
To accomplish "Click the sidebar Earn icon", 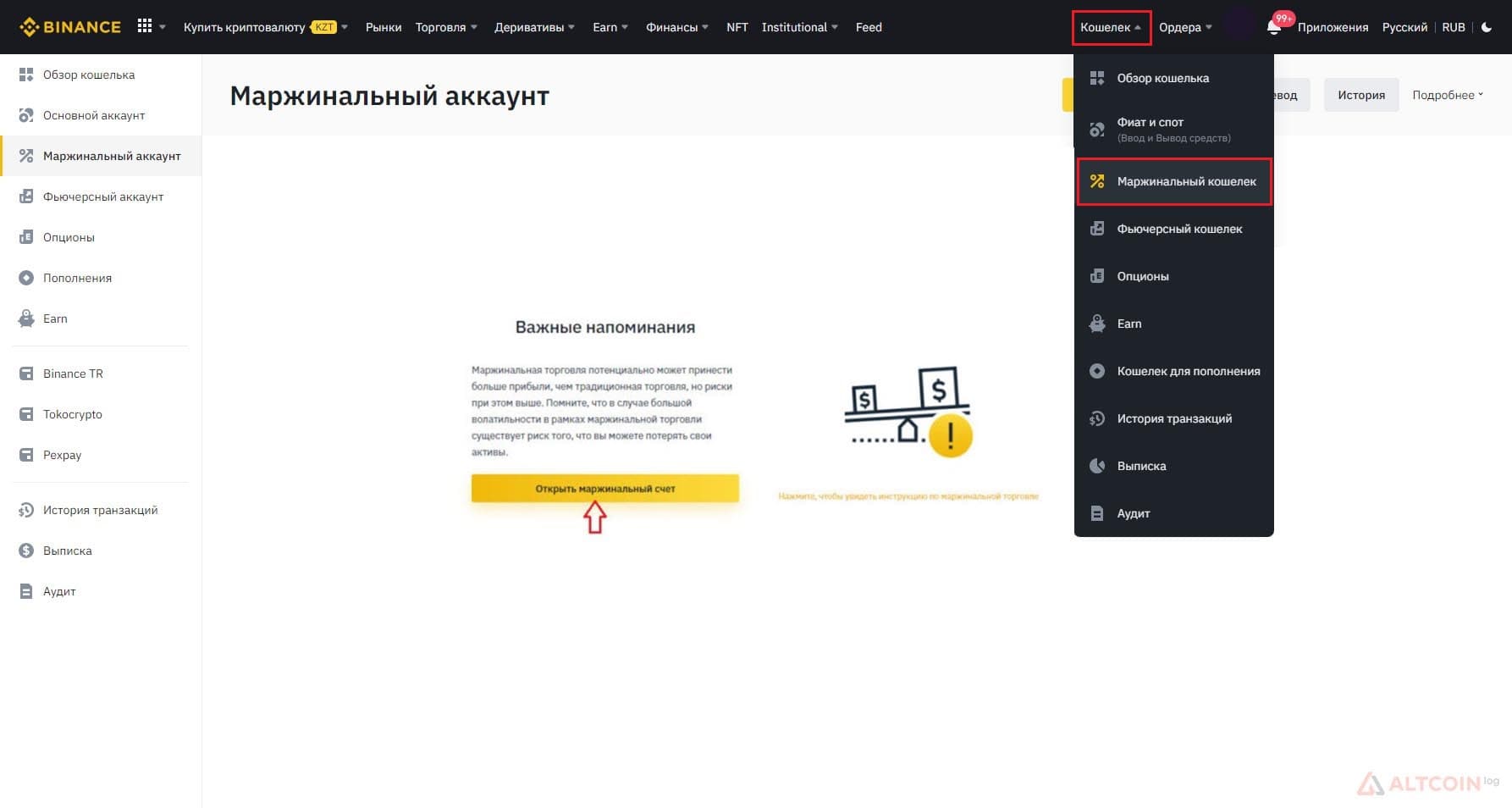I will click(x=26, y=318).
